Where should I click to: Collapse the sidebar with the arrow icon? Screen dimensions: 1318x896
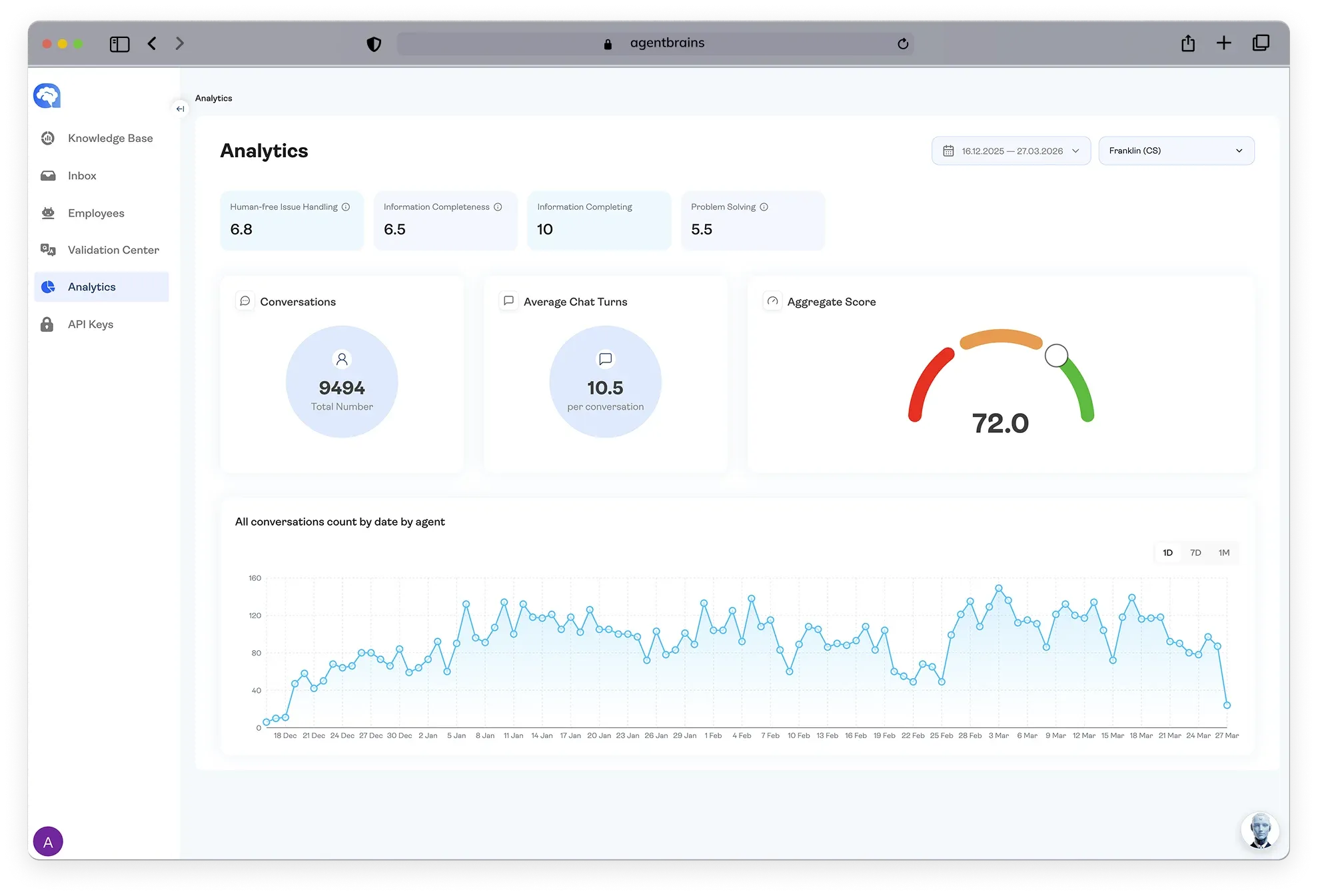click(x=180, y=109)
